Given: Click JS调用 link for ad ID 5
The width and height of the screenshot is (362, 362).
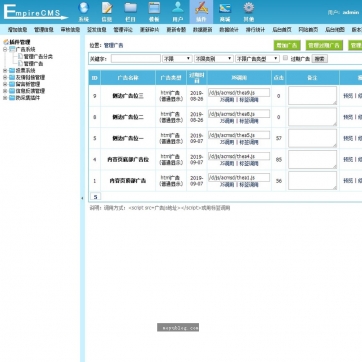Looking at the screenshot, I should click(227, 142).
